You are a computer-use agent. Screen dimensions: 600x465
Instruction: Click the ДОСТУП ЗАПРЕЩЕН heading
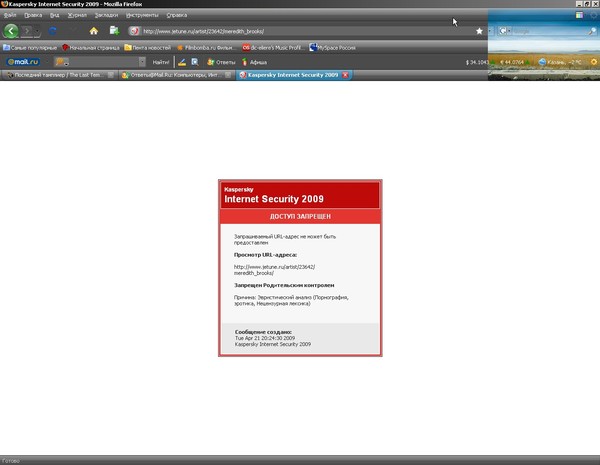[x=300, y=216]
